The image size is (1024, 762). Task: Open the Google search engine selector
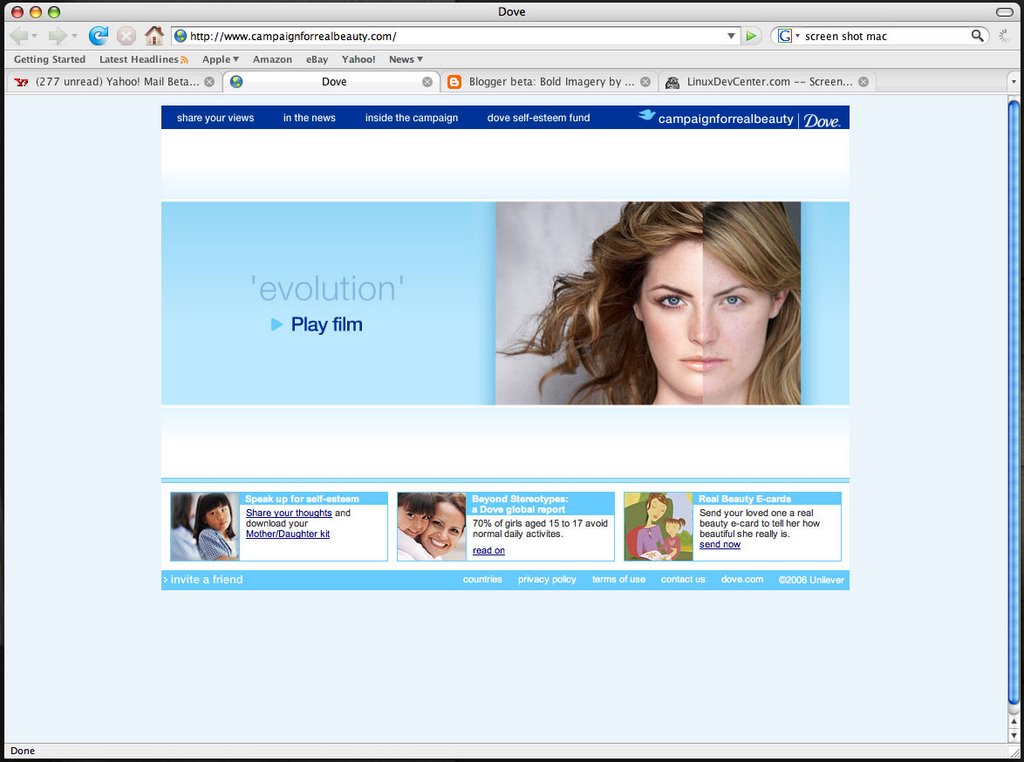pos(789,36)
